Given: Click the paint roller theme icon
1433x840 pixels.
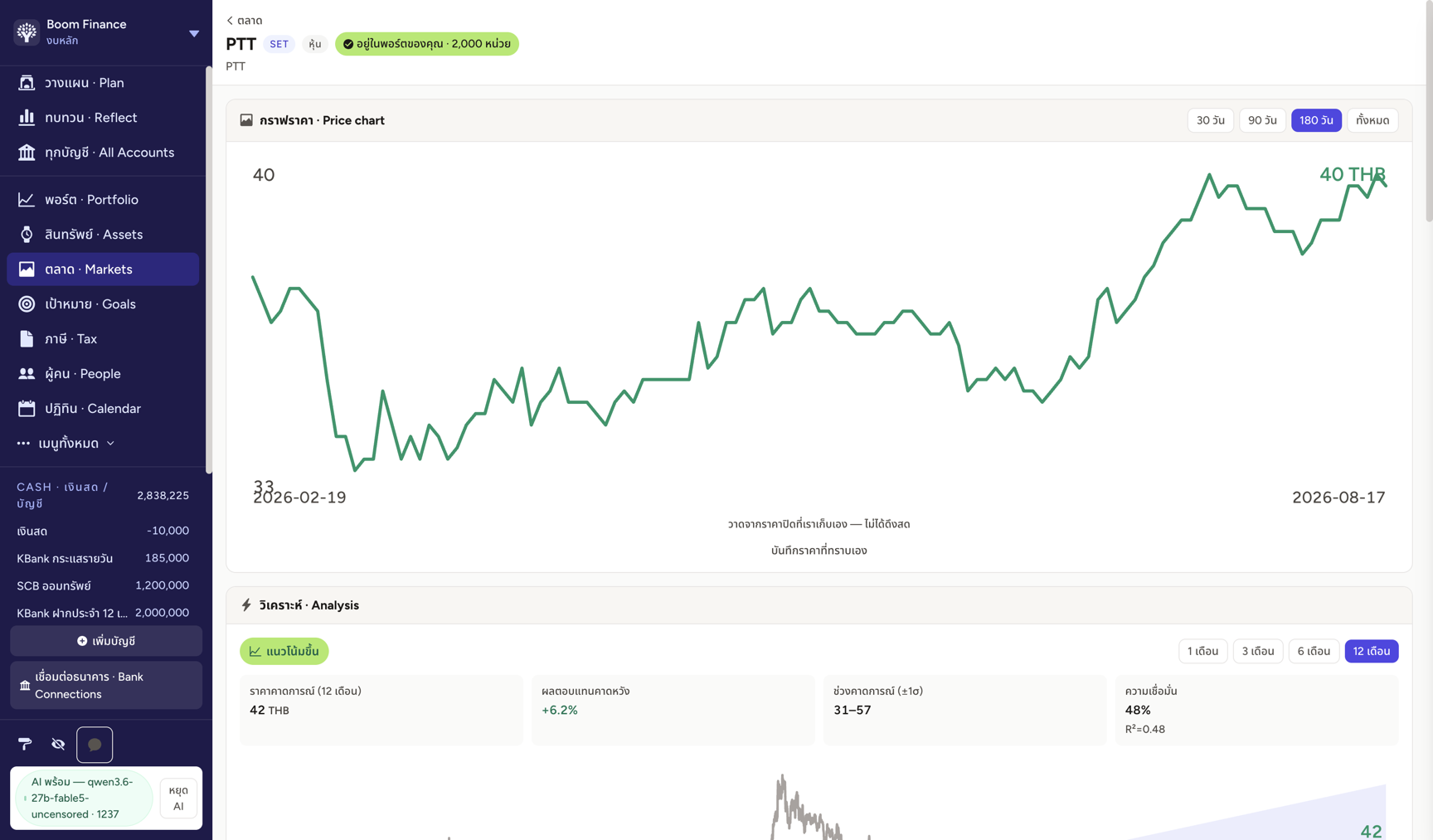Looking at the screenshot, I should tap(25, 745).
